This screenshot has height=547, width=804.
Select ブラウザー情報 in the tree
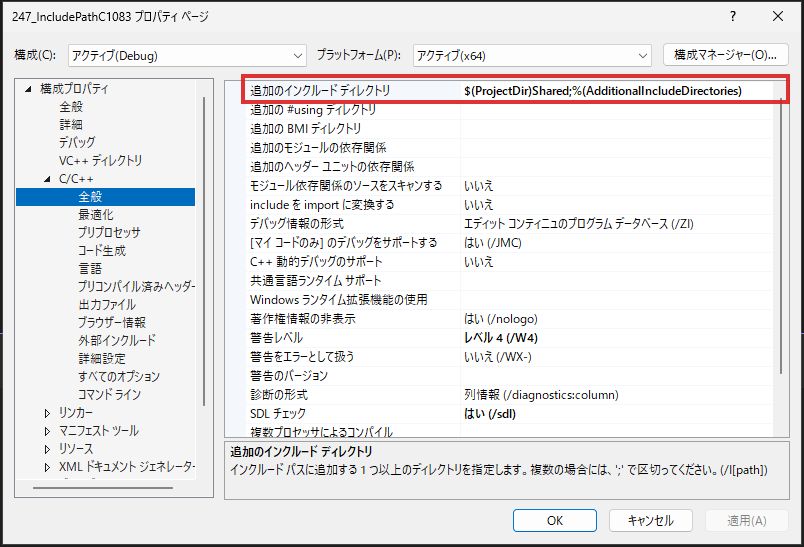(112, 322)
